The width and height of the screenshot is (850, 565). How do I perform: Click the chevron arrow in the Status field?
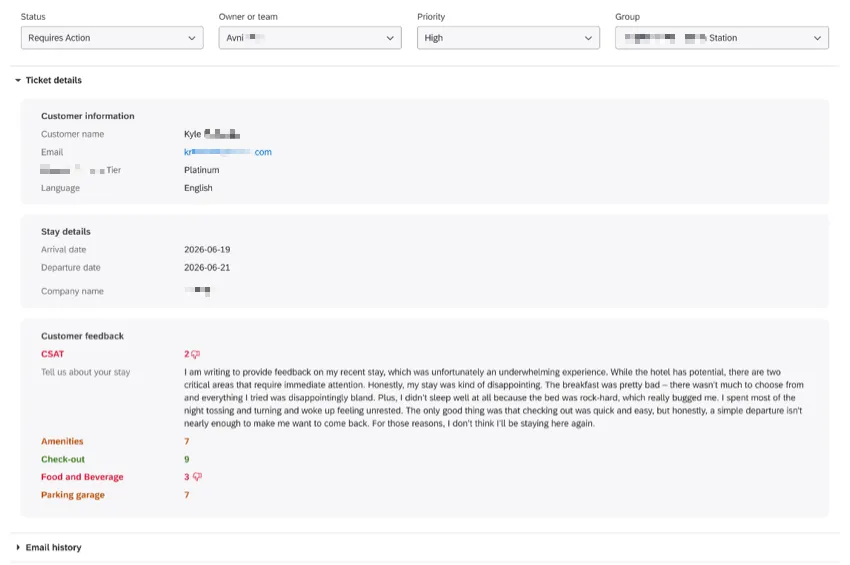coord(191,38)
